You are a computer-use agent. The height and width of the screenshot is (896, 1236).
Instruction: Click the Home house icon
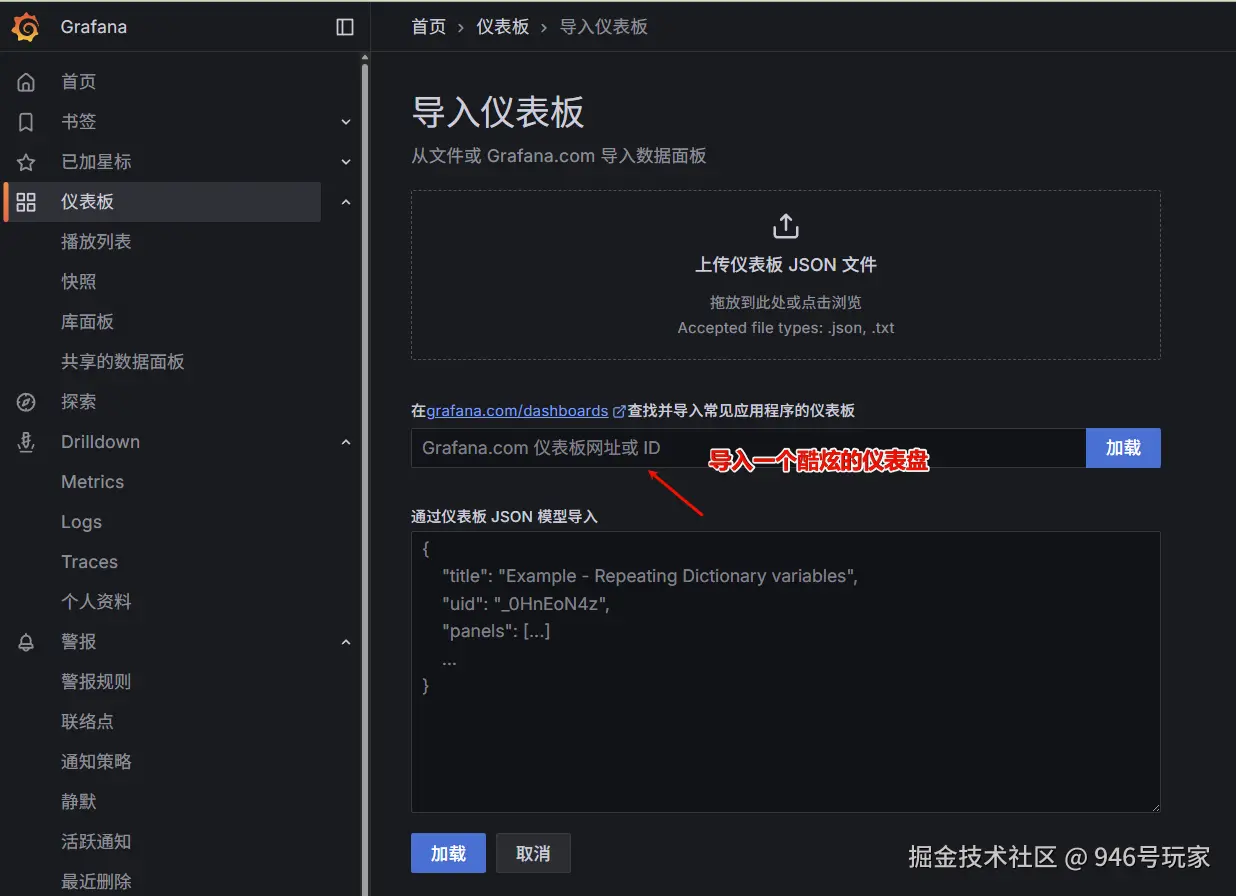coord(26,82)
